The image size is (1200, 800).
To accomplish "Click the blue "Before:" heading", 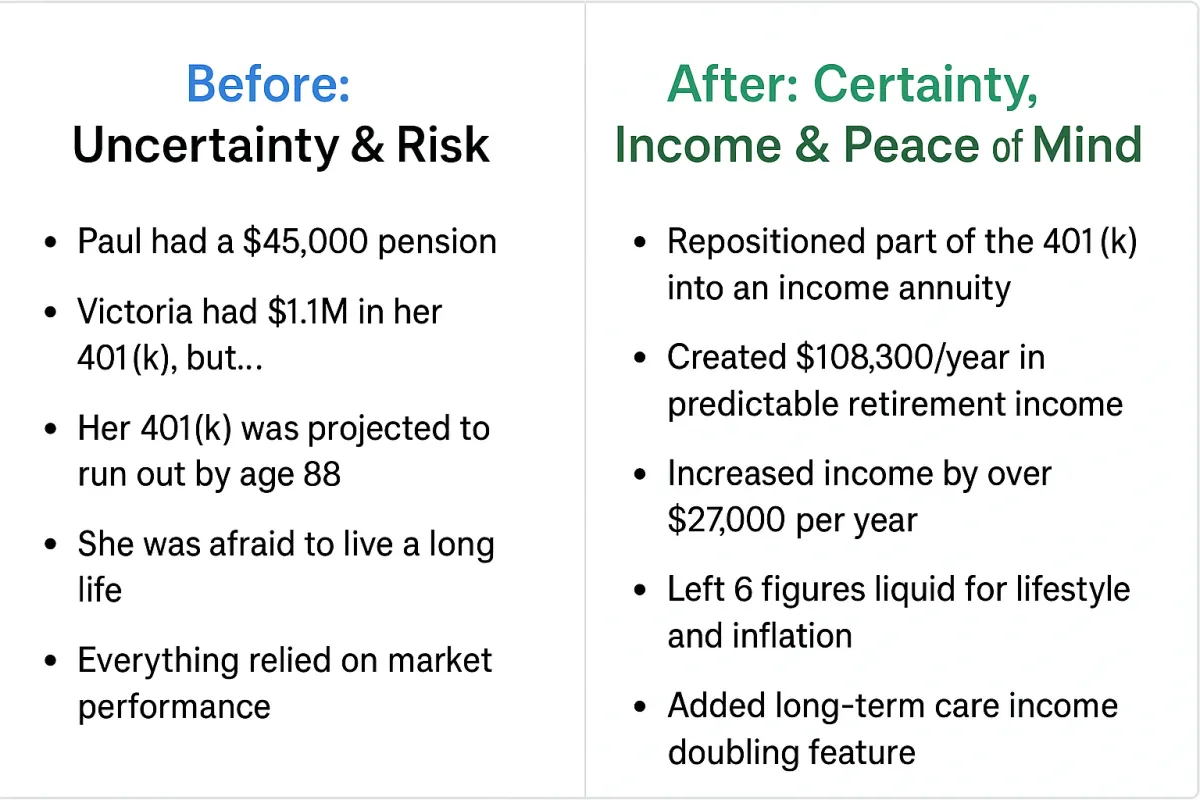I will point(268,84).
